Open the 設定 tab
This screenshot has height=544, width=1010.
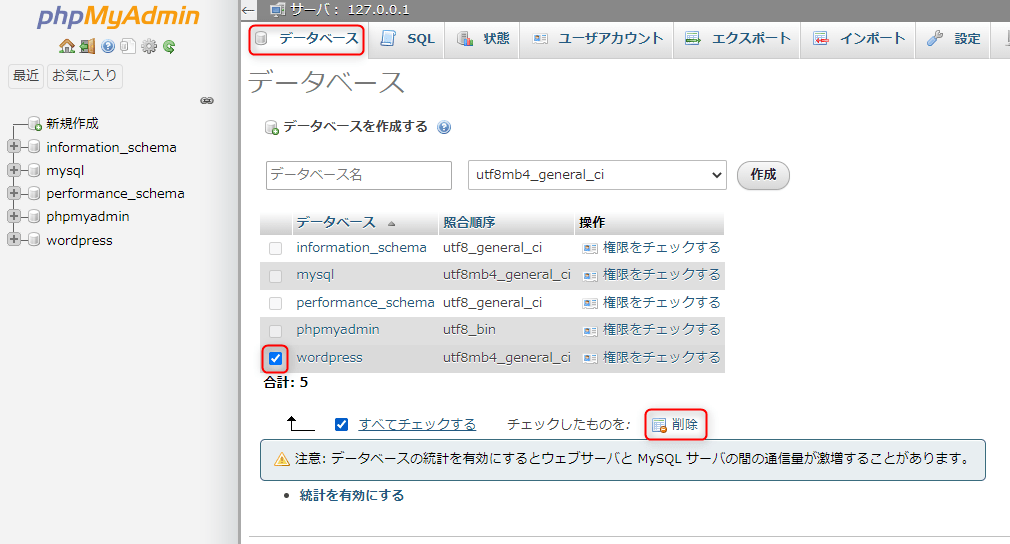(x=953, y=39)
